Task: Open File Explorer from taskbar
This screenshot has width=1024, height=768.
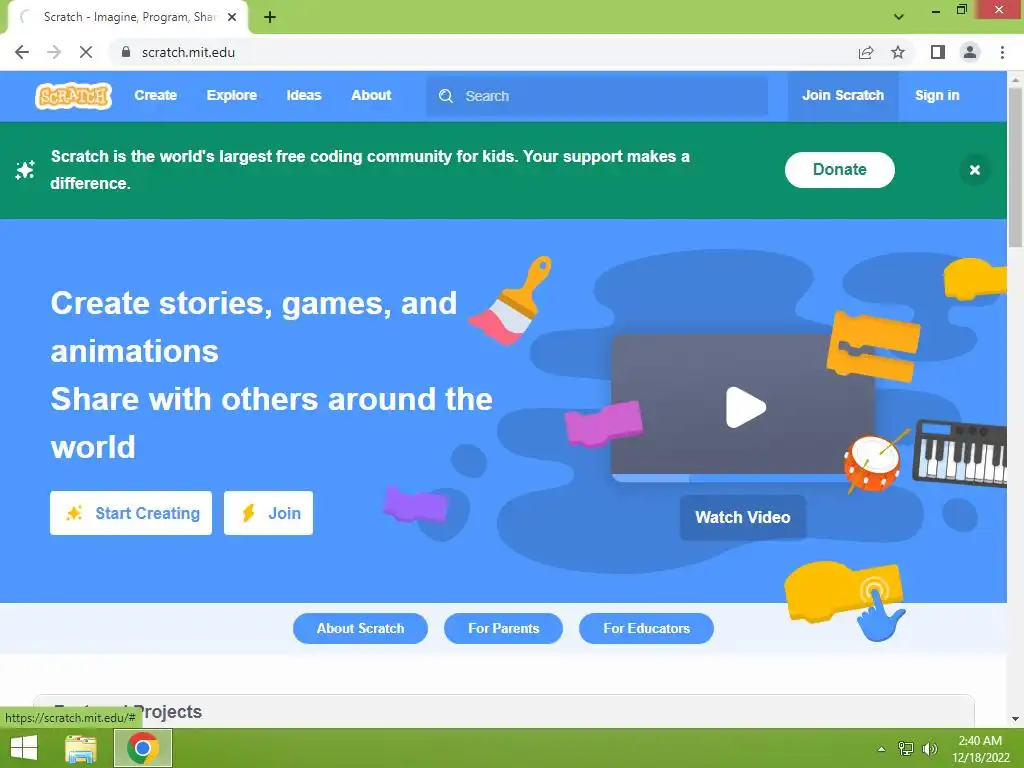Action: (x=81, y=748)
